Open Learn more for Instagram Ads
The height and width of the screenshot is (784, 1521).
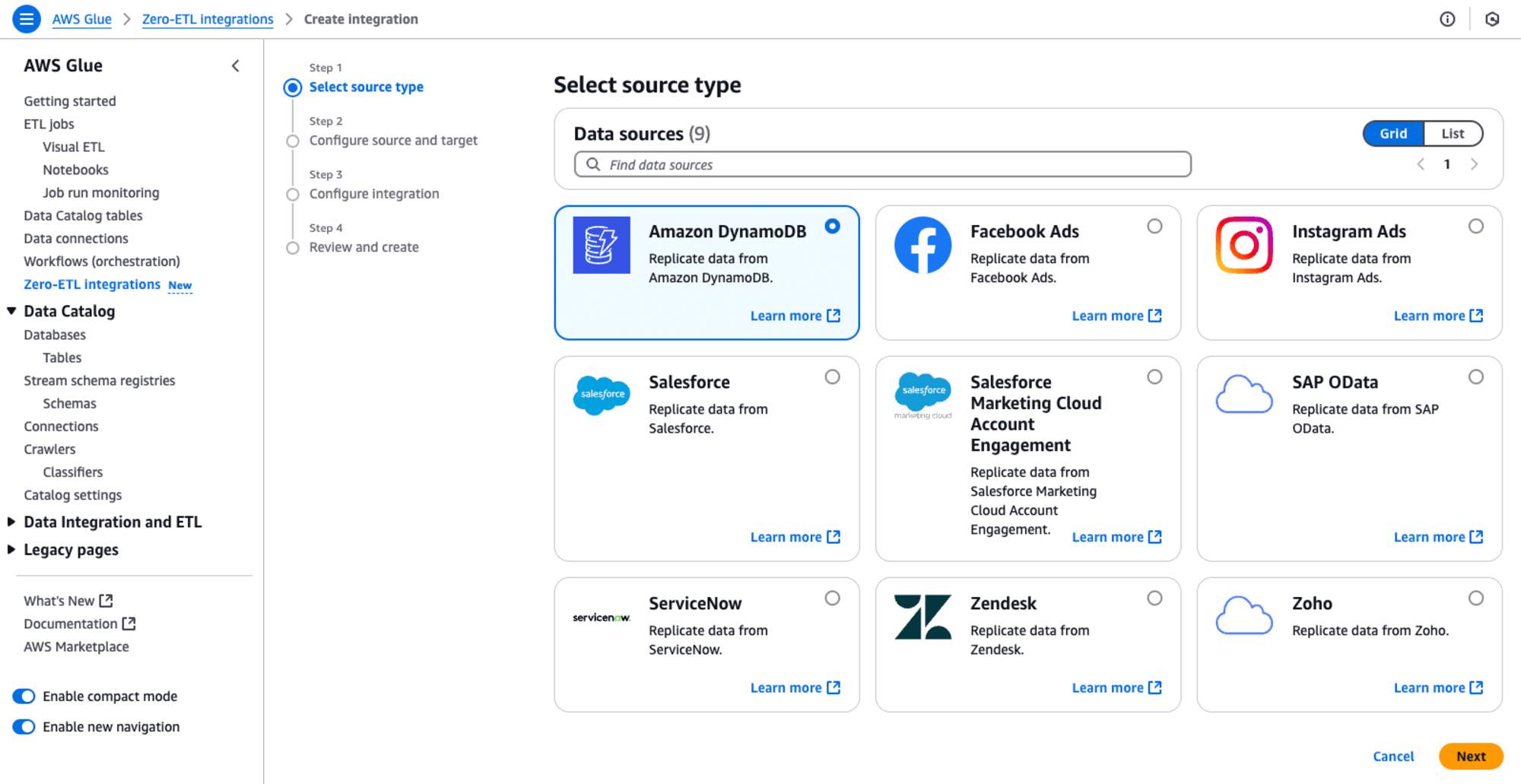[x=1438, y=316]
